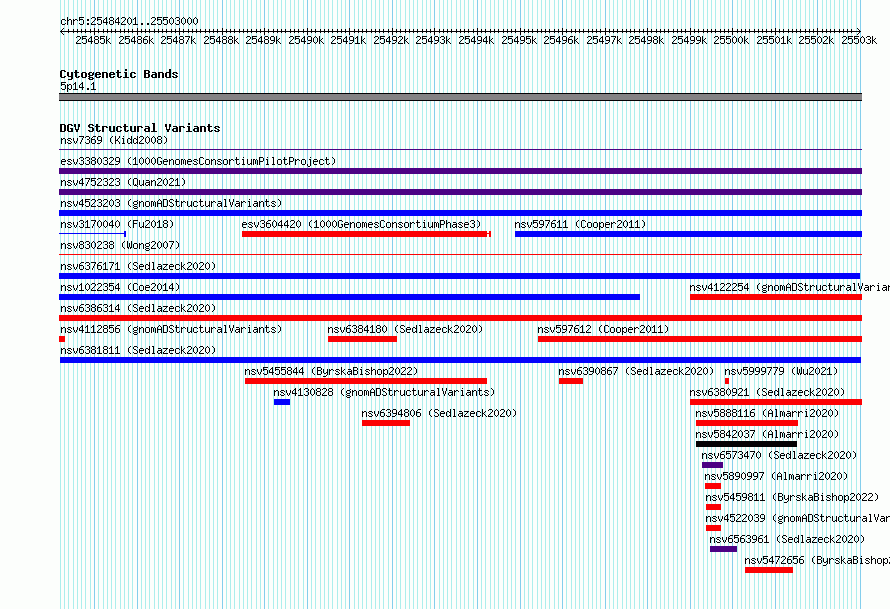Open the nsv6381811 (Sedlazeck2020) label

tap(138, 350)
